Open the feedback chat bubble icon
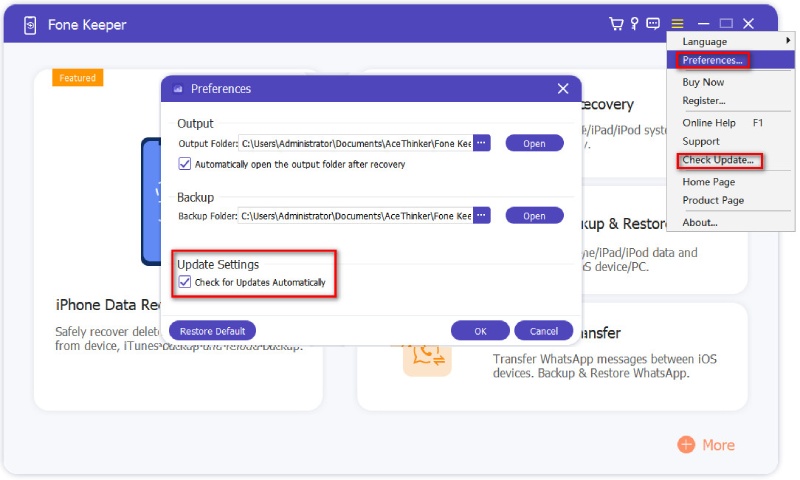 tap(653, 23)
